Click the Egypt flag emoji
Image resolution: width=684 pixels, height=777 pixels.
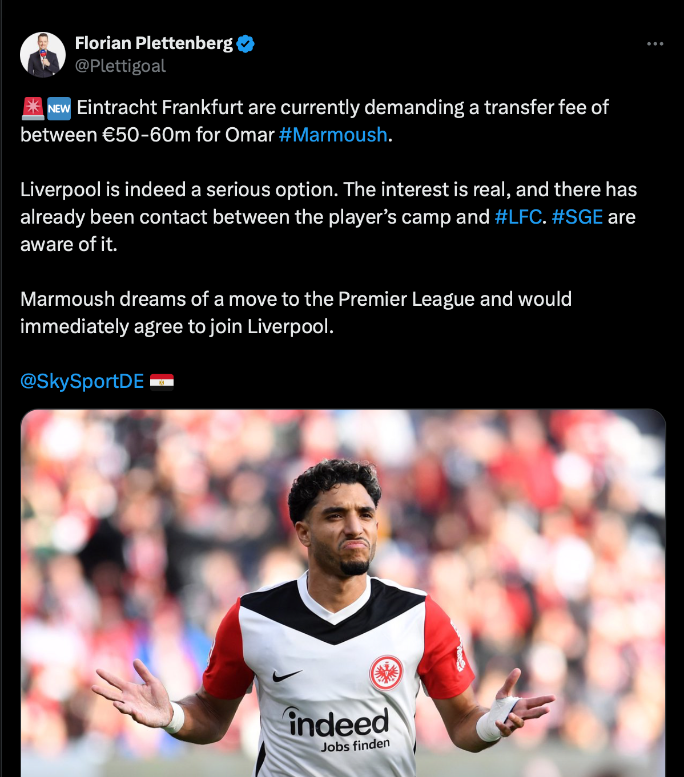[x=162, y=382]
